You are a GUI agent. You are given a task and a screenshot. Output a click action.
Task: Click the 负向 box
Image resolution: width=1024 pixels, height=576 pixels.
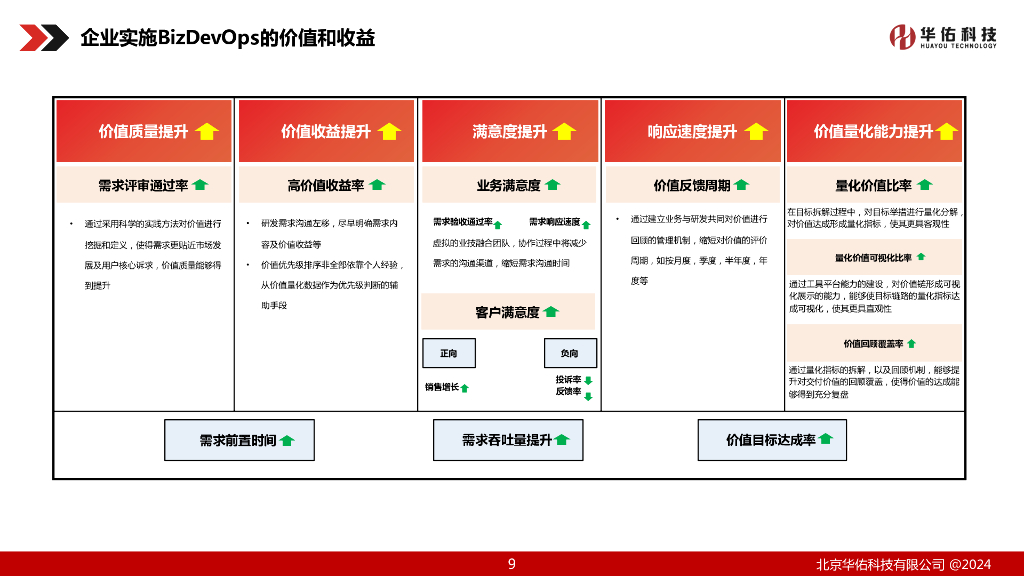[x=570, y=353]
